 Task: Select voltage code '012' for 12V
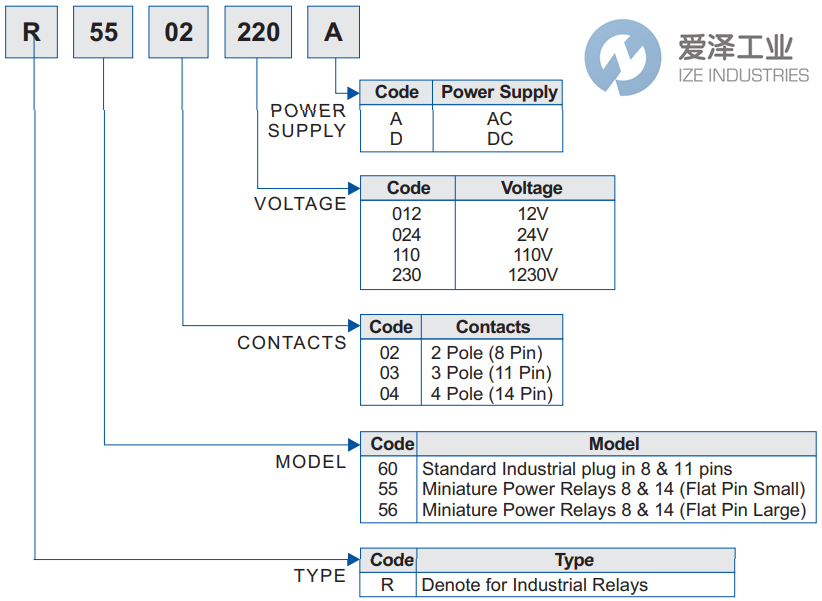tap(406, 214)
